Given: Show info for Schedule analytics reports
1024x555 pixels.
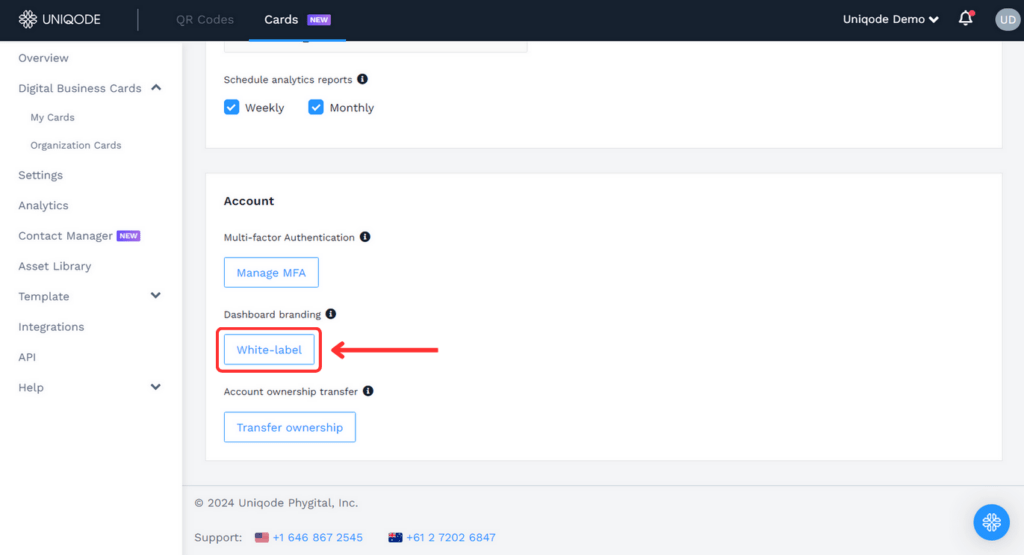Looking at the screenshot, I should point(362,79).
